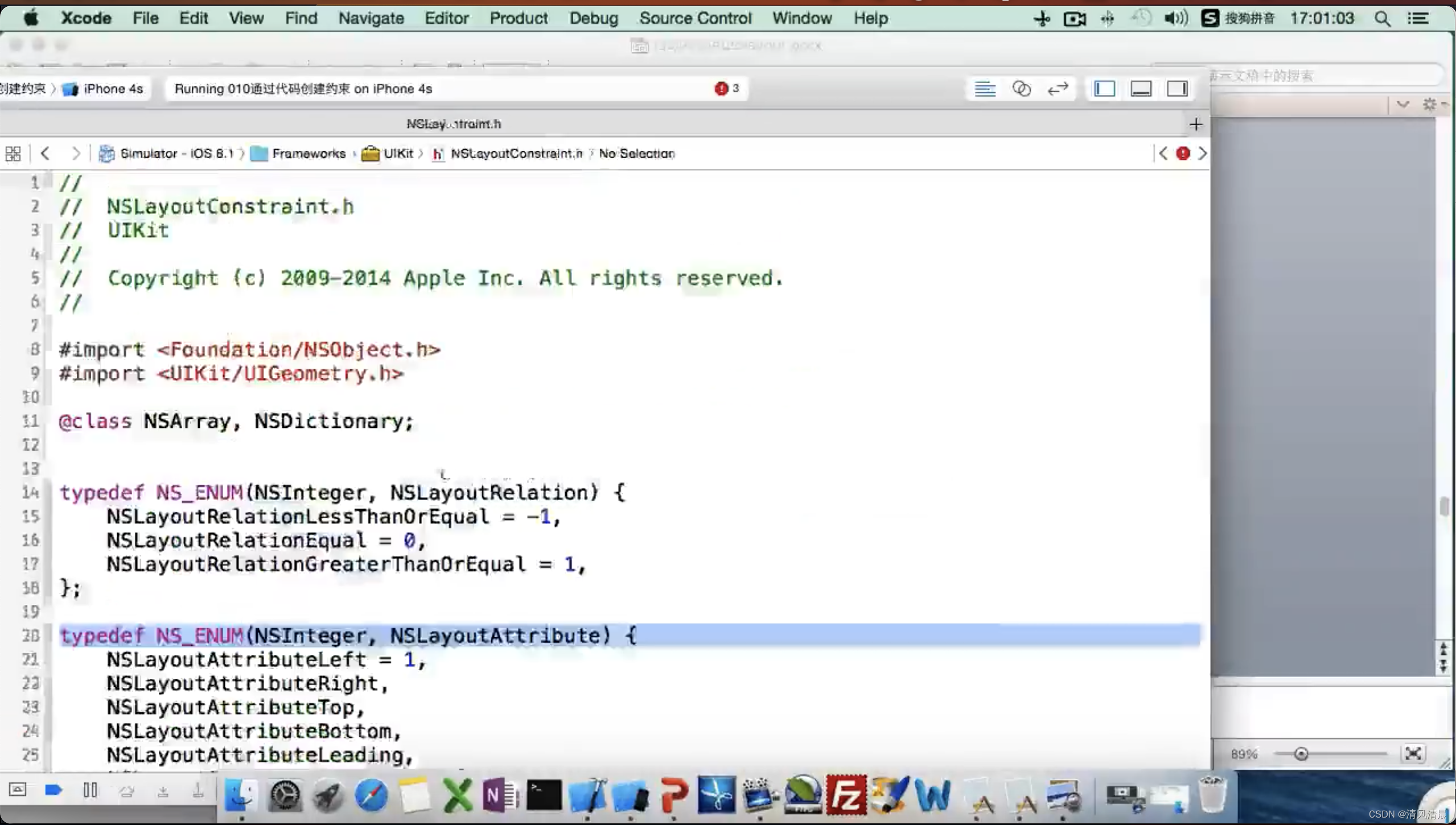Open the Assistant editor view

coord(1021,89)
